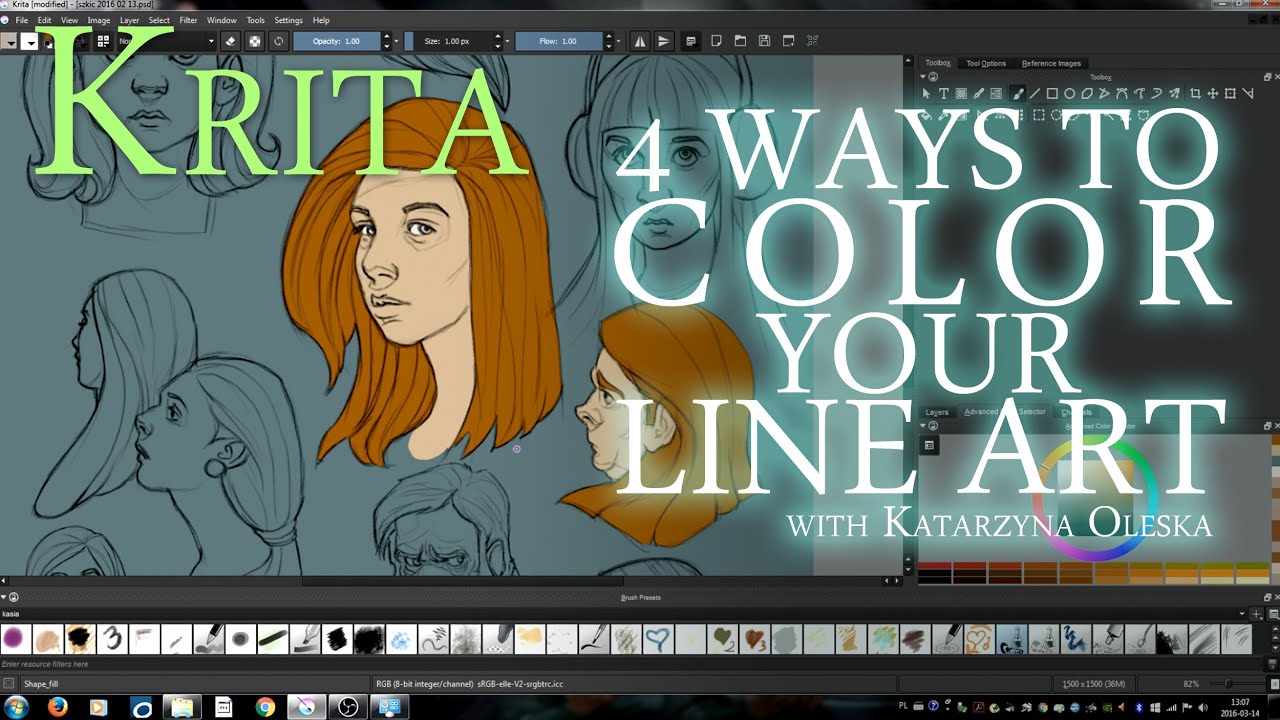The image size is (1280, 720).
Task: Click the resource filter input field
Action: click(633, 664)
